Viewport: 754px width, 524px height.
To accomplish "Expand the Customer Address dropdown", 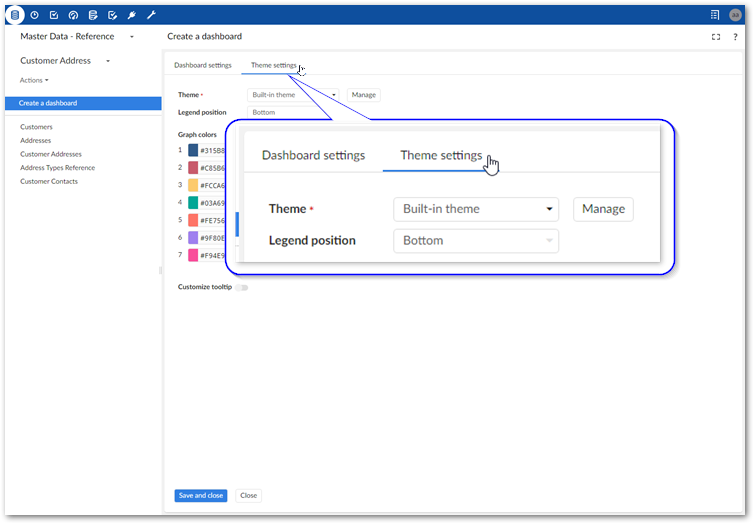I will (108, 61).
